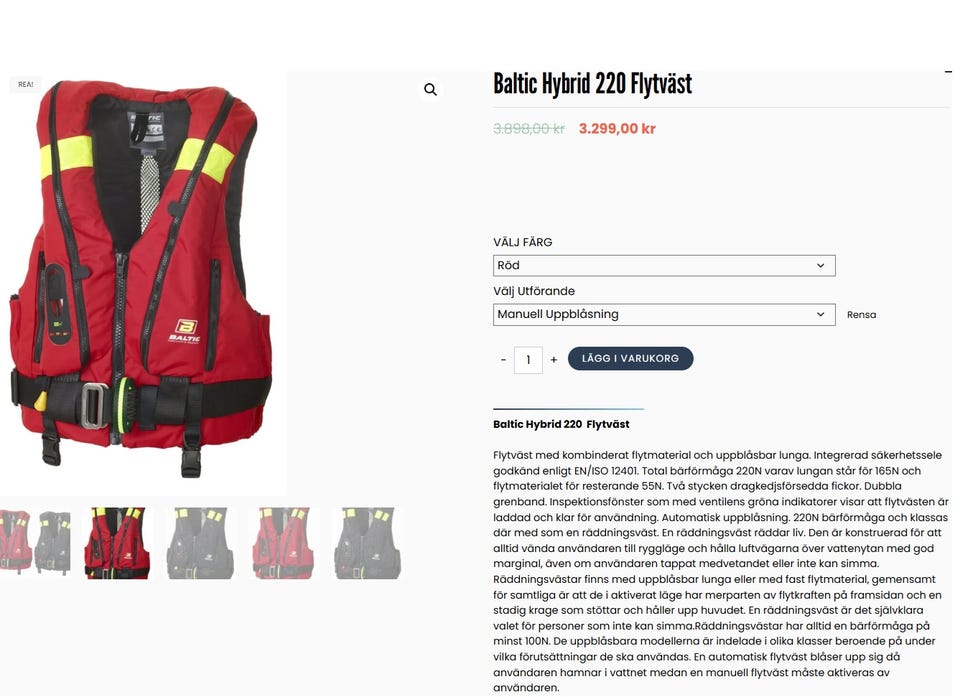Screen dimensions: 960x697
Task: Increase quantity with the plus button
Action: pyautogui.click(x=553, y=360)
